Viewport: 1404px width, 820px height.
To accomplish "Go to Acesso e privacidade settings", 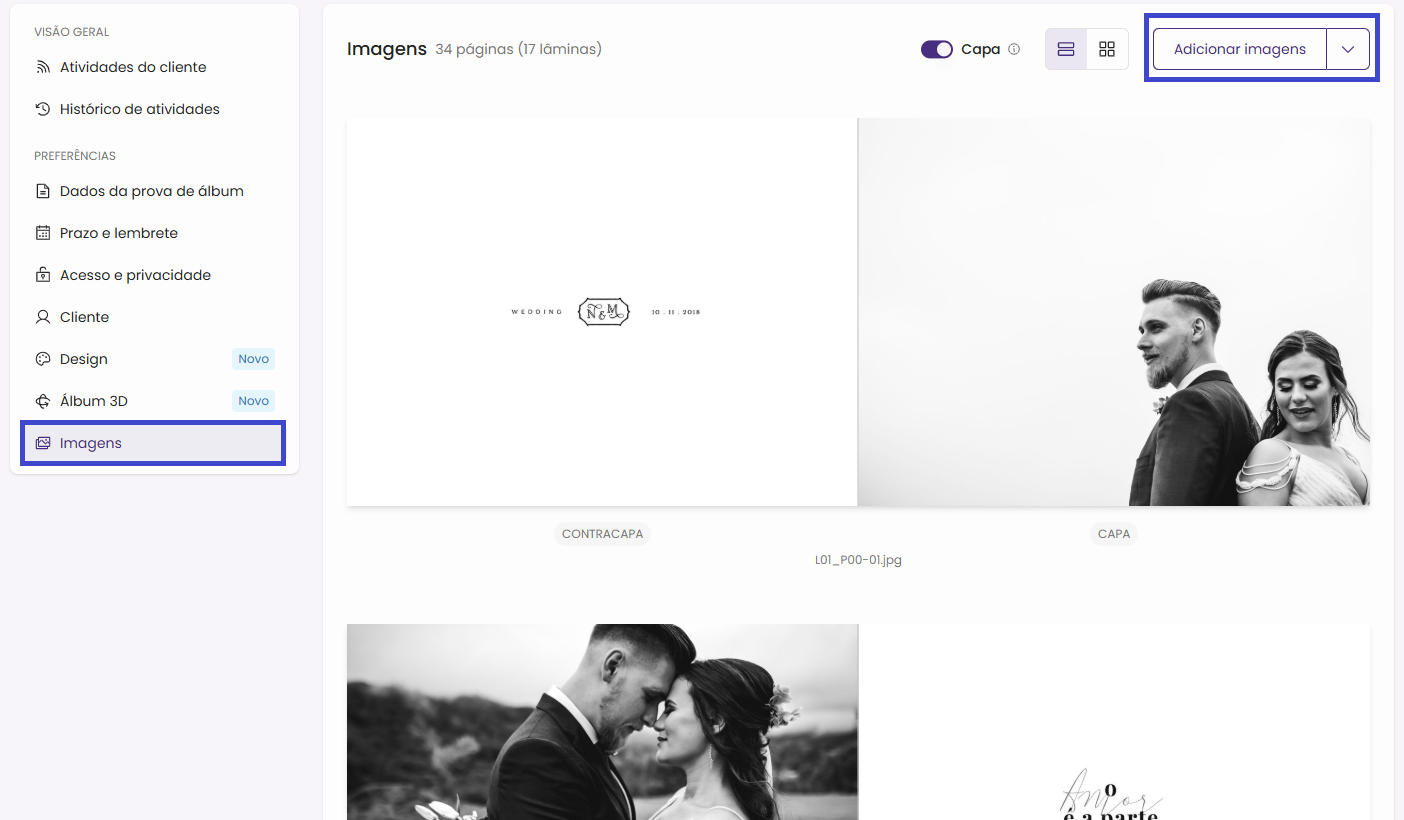I will [135, 275].
